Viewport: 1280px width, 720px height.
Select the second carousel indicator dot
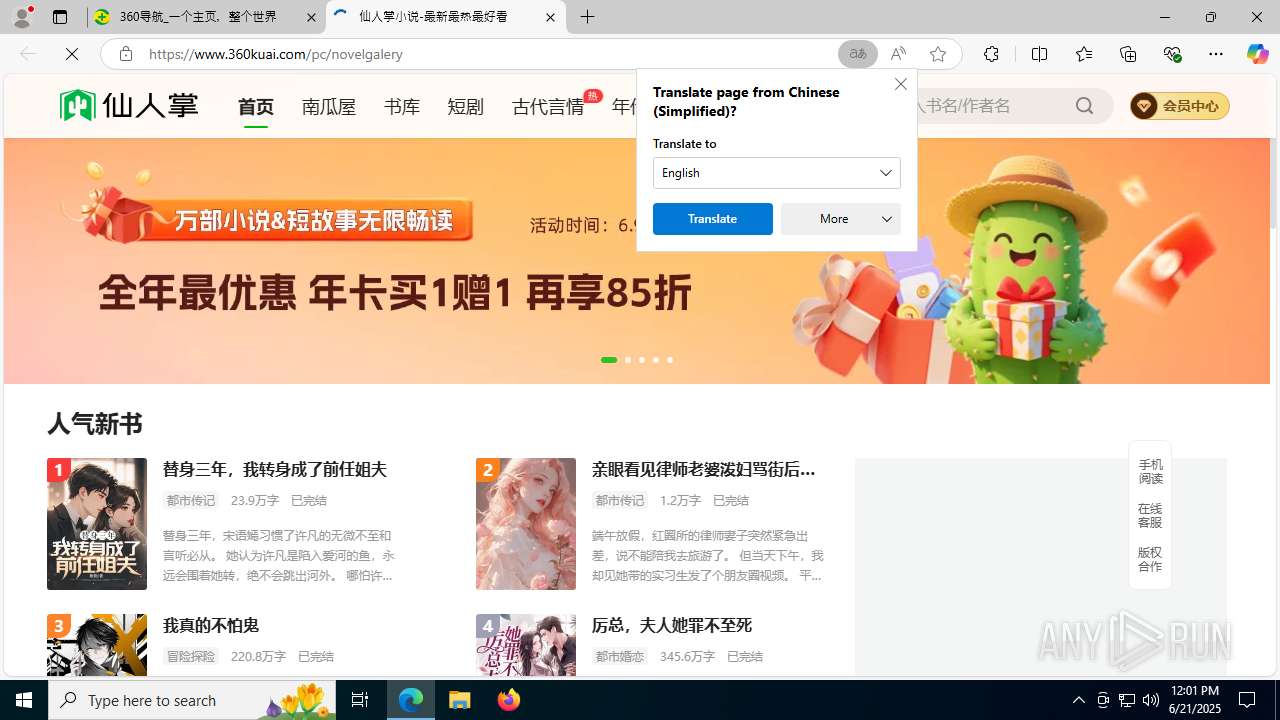click(x=628, y=360)
